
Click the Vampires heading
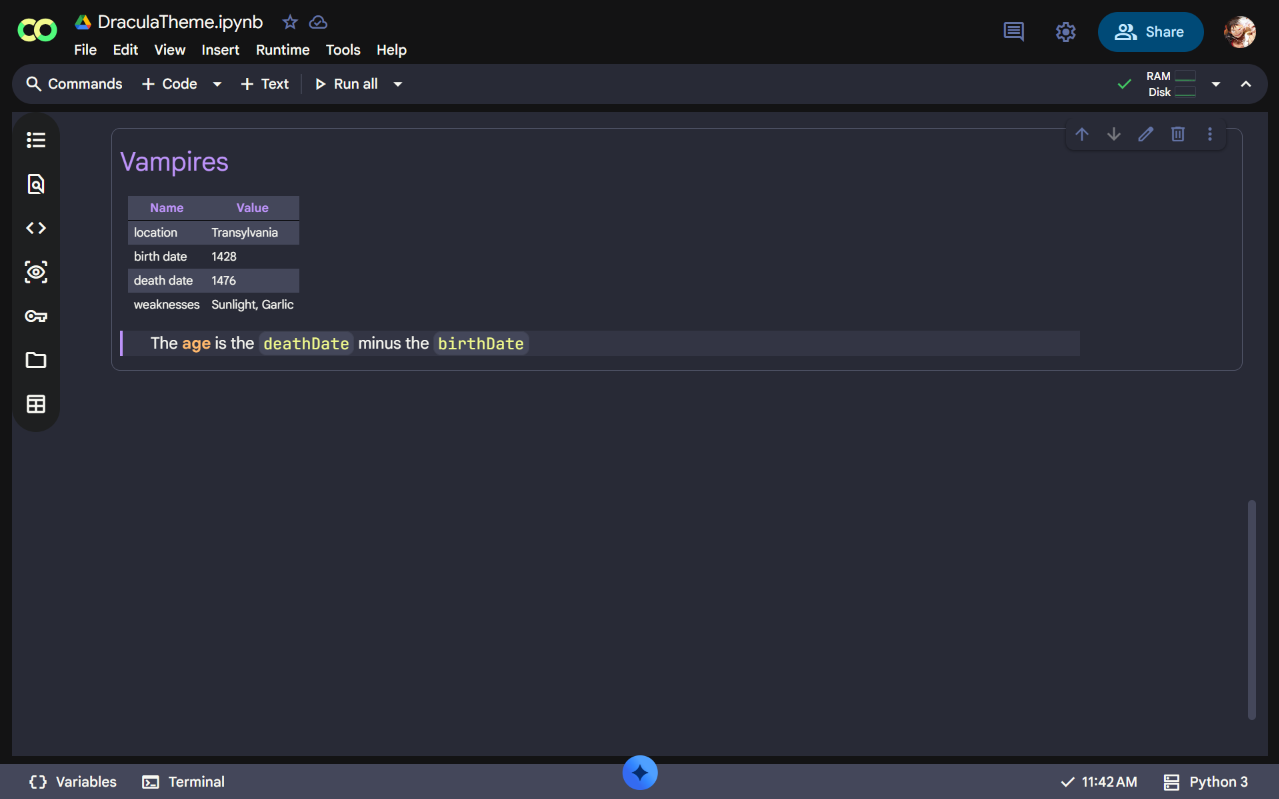[x=174, y=162]
